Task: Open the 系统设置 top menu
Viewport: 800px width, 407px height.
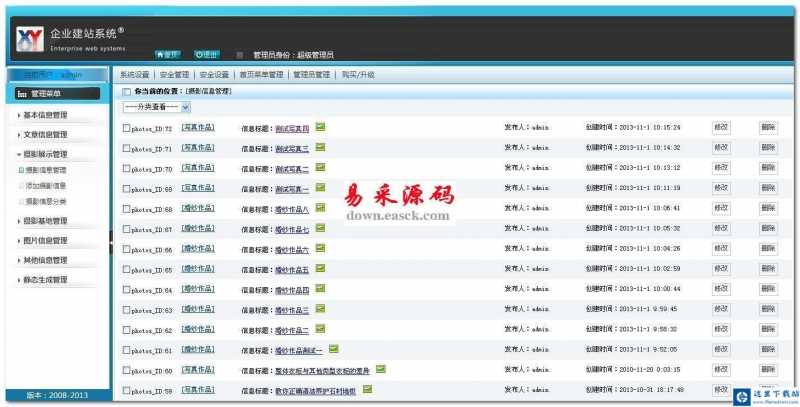Action: (135, 75)
